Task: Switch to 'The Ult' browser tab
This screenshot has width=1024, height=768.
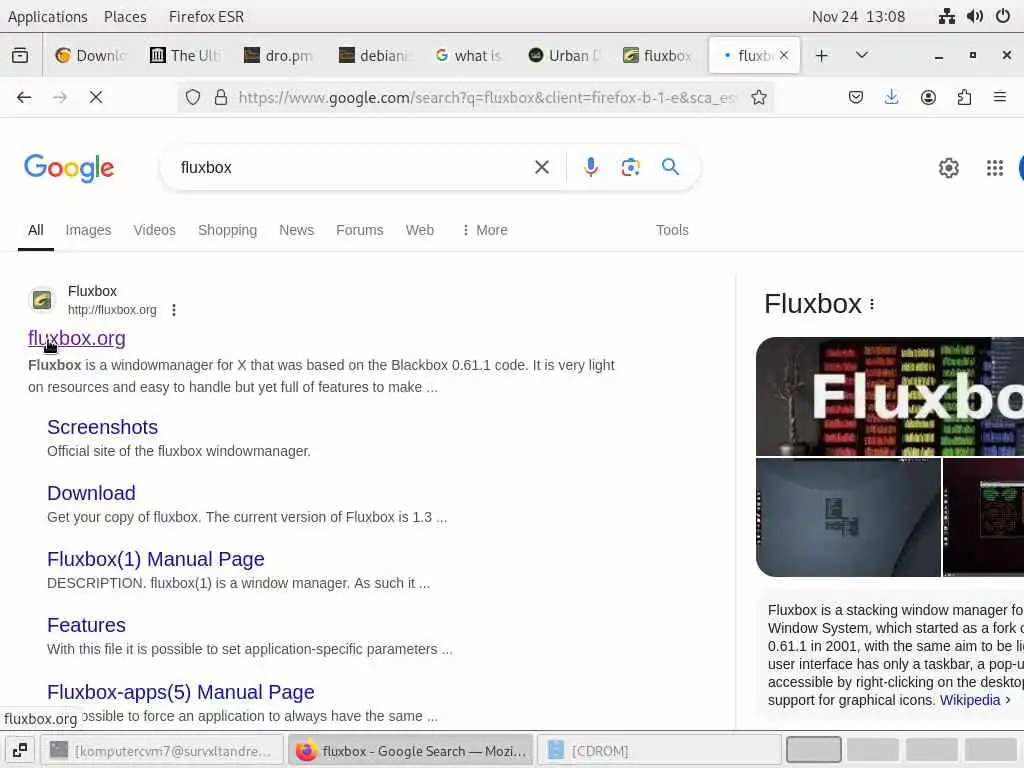Action: (x=184, y=56)
